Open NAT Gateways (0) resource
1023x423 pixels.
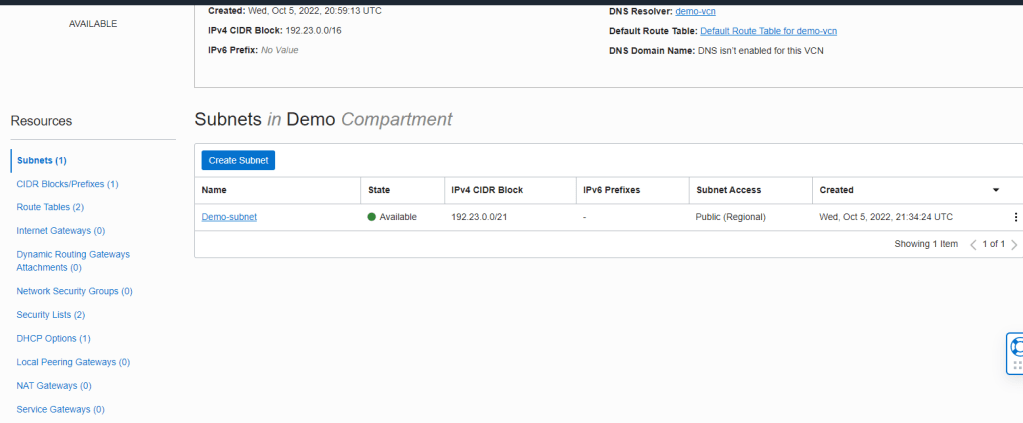[x=54, y=385]
